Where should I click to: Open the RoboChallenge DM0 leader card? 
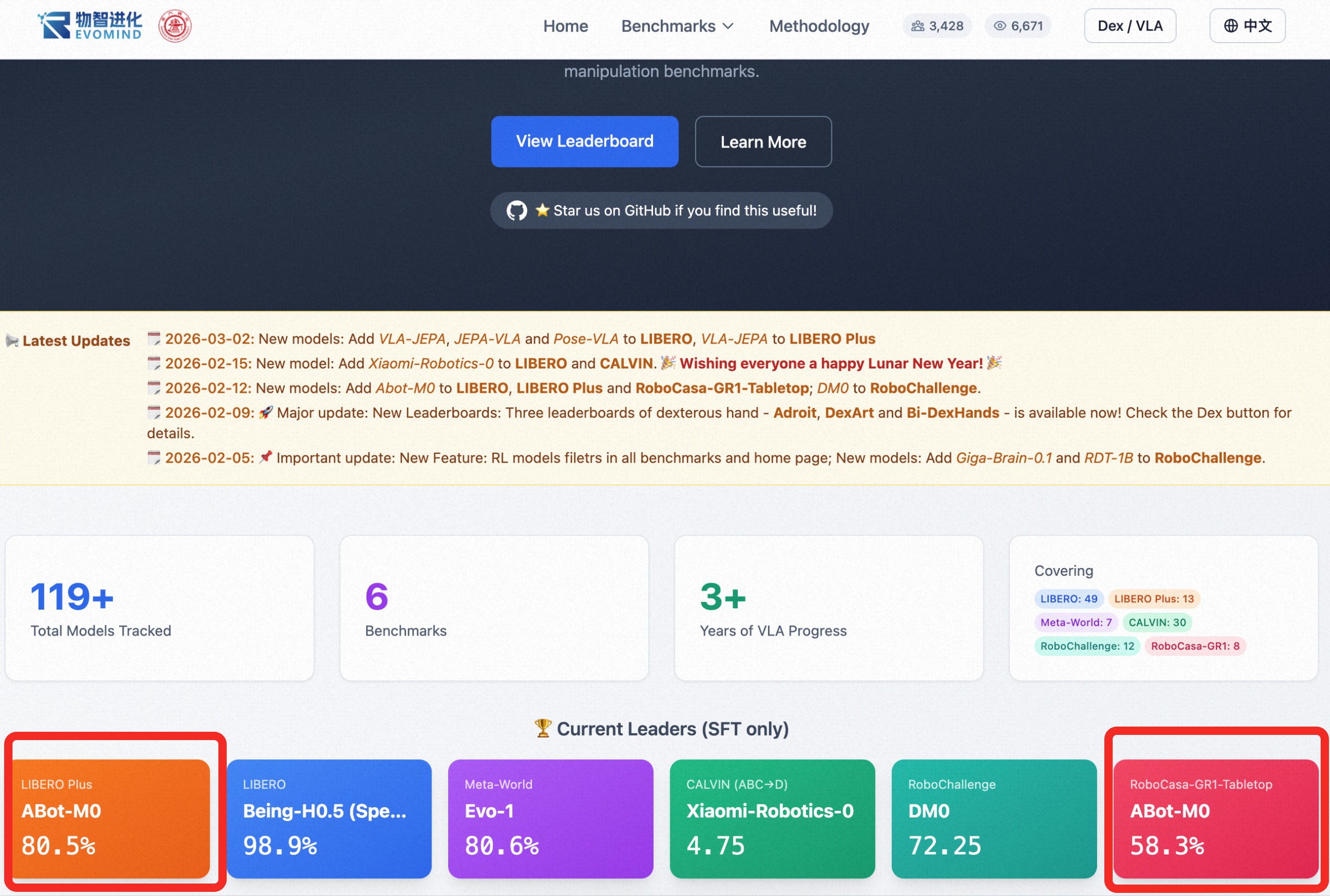click(994, 818)
